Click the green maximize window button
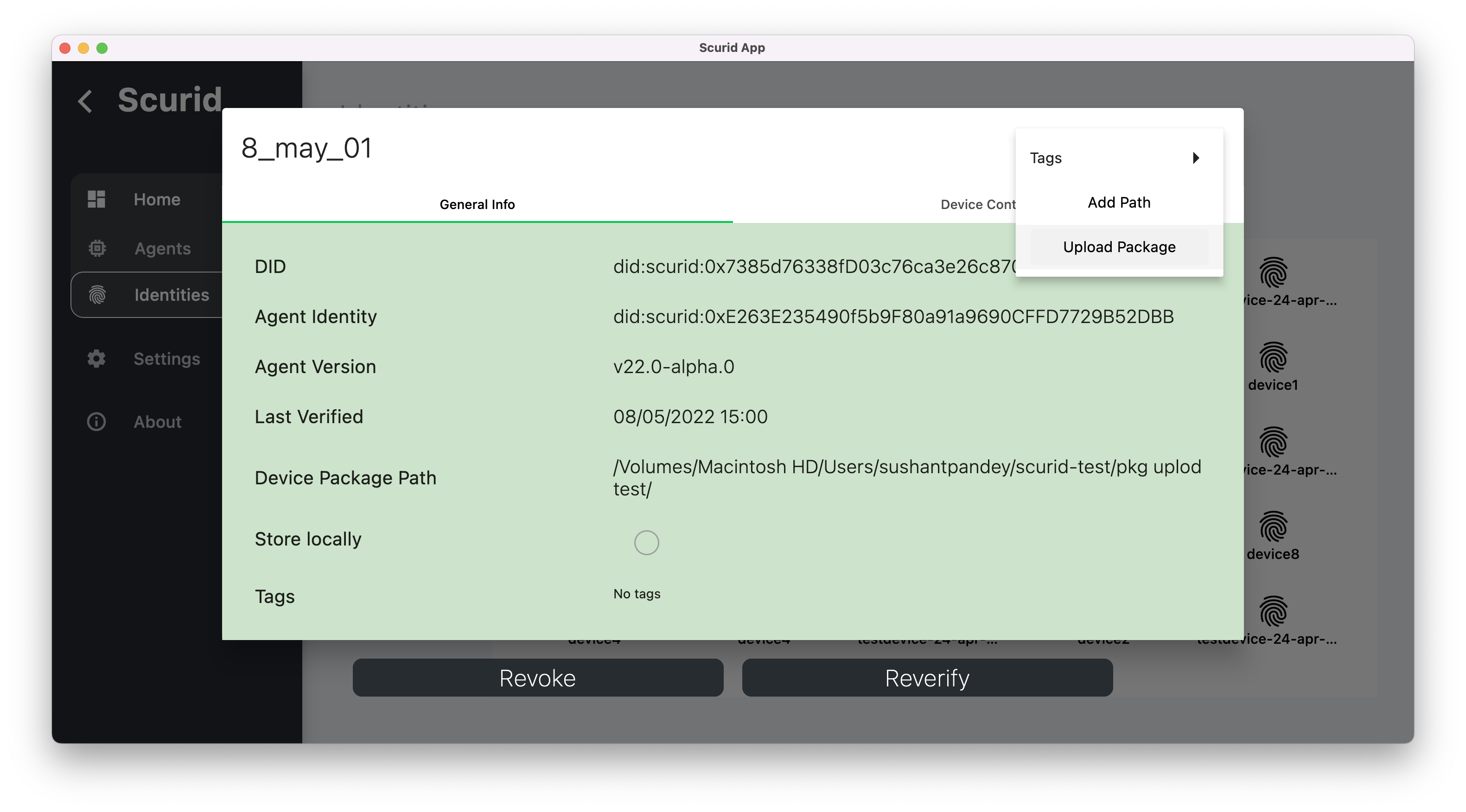Screen dimensions: 1466x812 coord(102,48)
